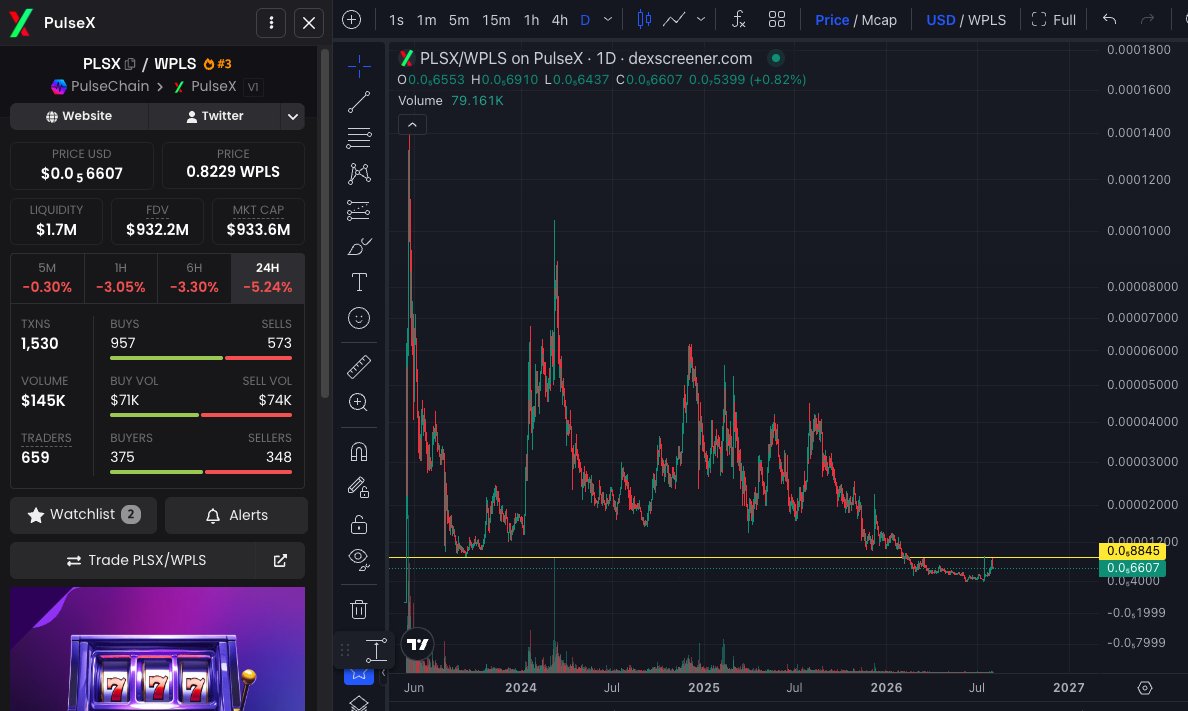
Task: Collapse the chart legend chevron
Action: coord(412,124)
